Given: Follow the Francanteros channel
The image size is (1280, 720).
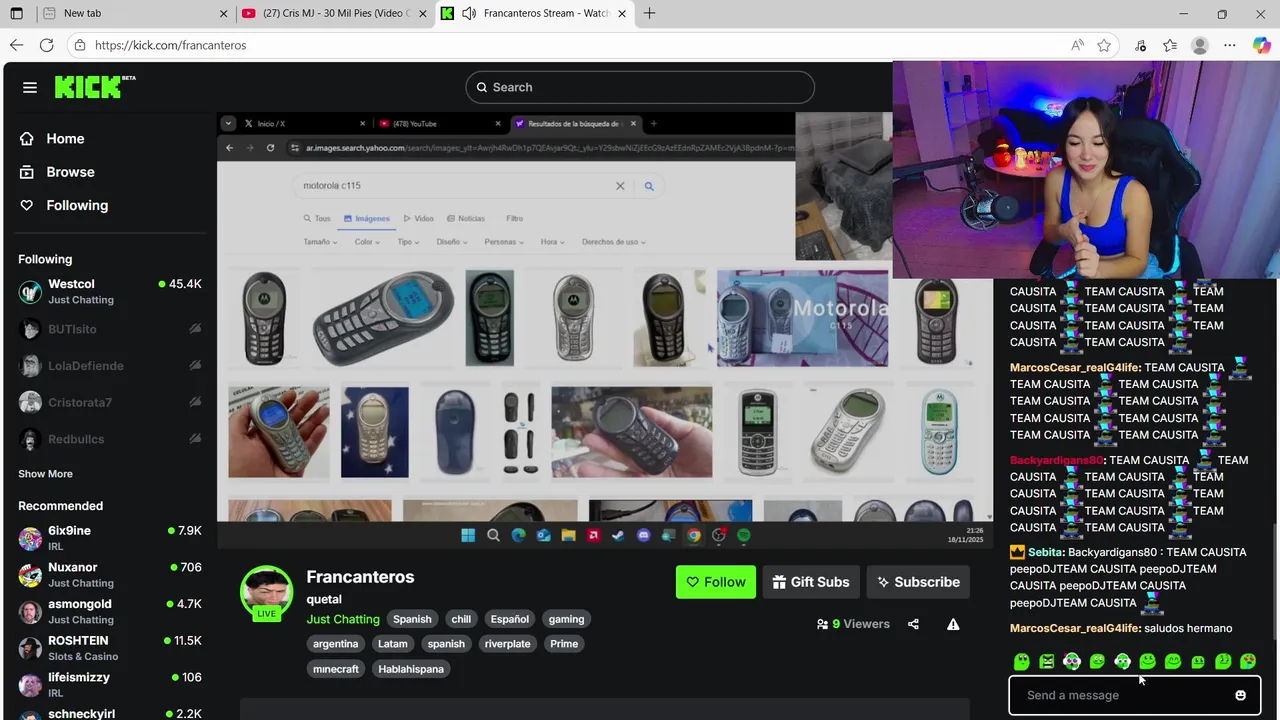Looking at the screenshot, I should [716, 582].
